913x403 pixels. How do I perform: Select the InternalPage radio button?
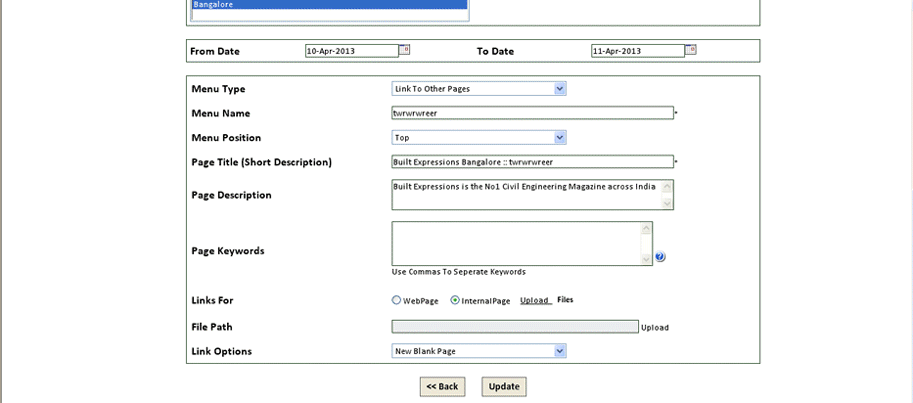[x=455, y=300]
